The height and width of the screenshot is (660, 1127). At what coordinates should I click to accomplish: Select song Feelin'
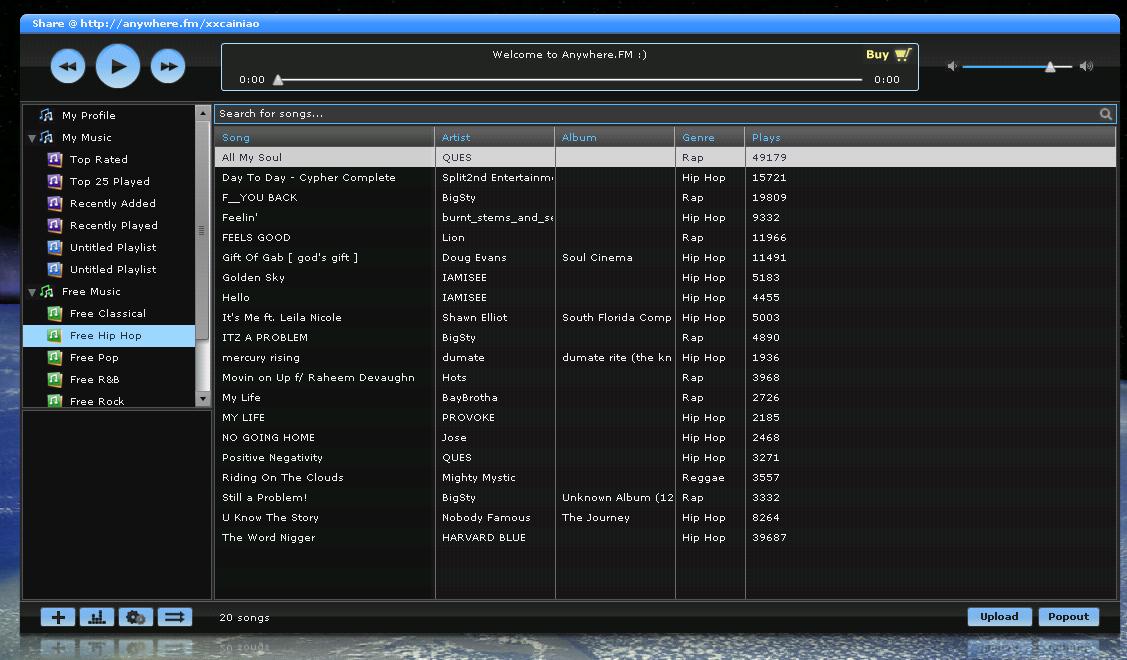click(x=665, y=218)
